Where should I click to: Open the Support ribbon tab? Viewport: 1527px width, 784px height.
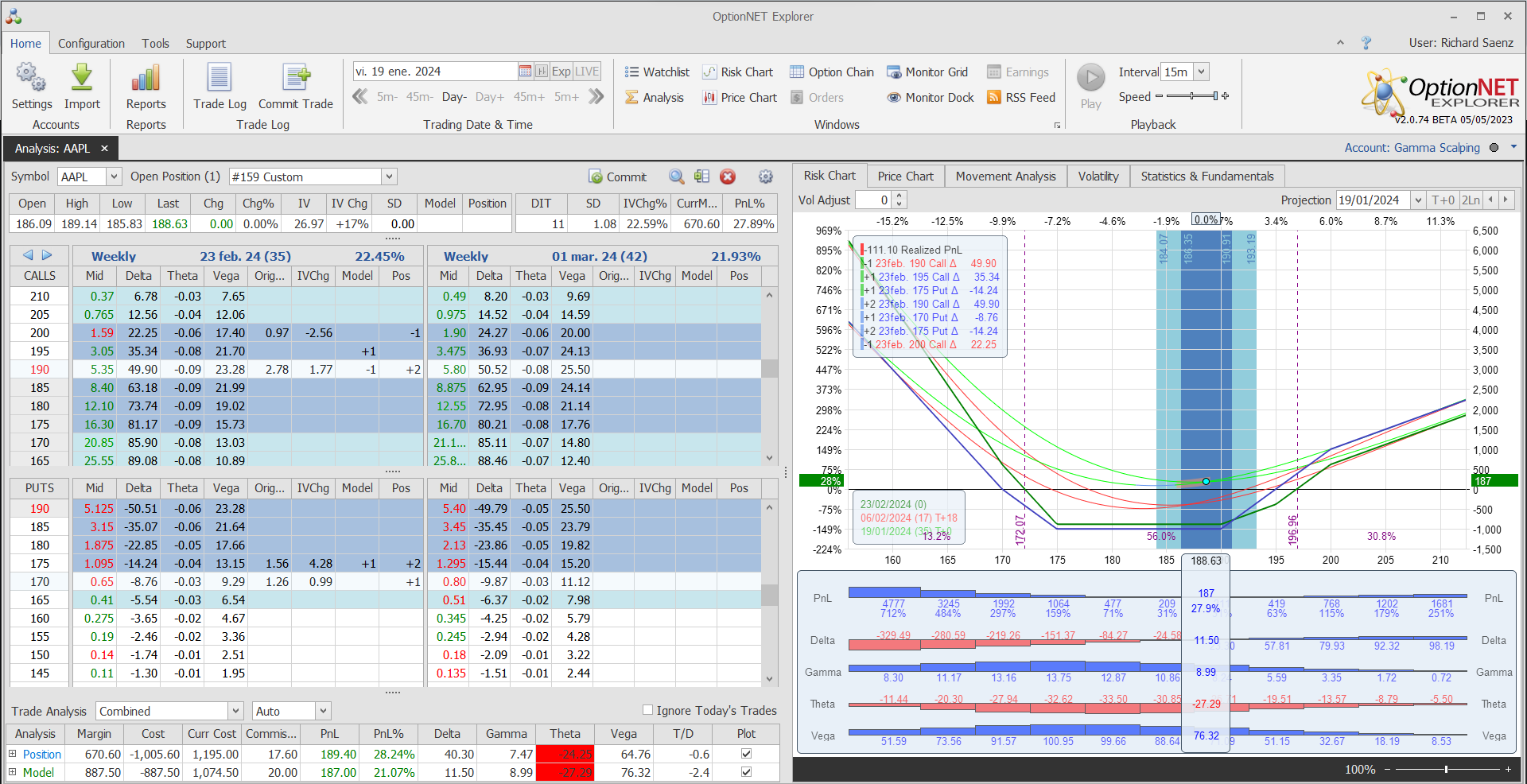point(206,44)
